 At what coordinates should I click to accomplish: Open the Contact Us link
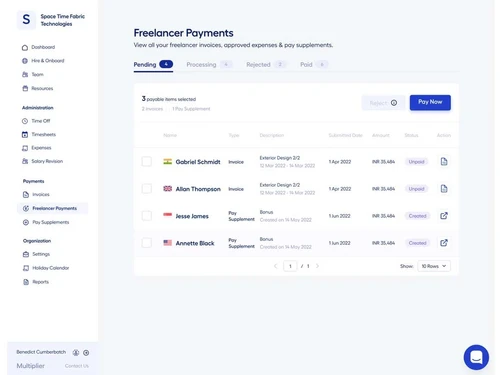coord(77,366)
